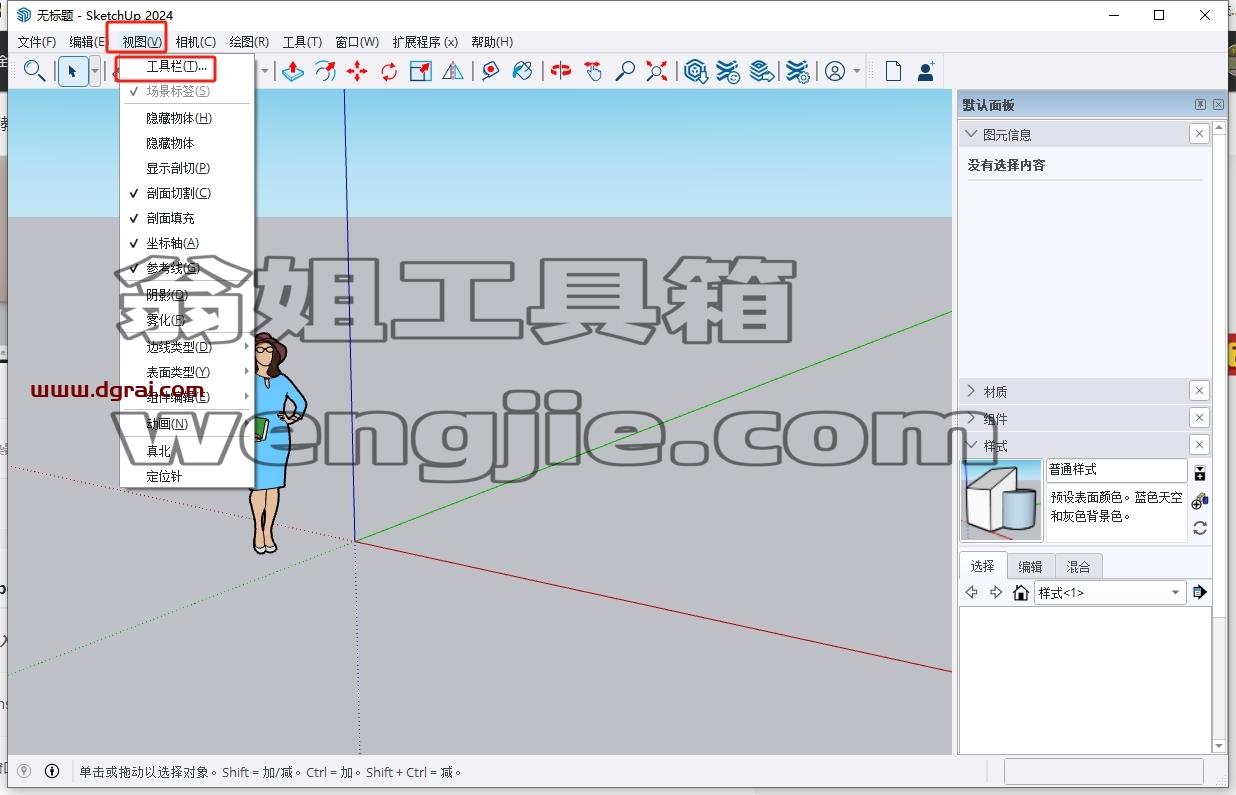Viewport: 1236px width, 795px height.
Task: Select the Rotate tool
Action: tap(389, 71)
